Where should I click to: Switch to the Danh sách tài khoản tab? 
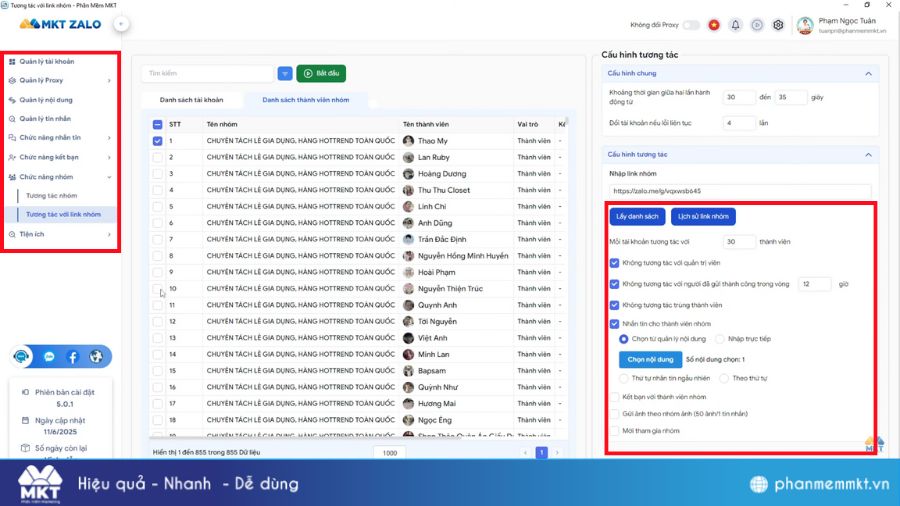(191, 100)
